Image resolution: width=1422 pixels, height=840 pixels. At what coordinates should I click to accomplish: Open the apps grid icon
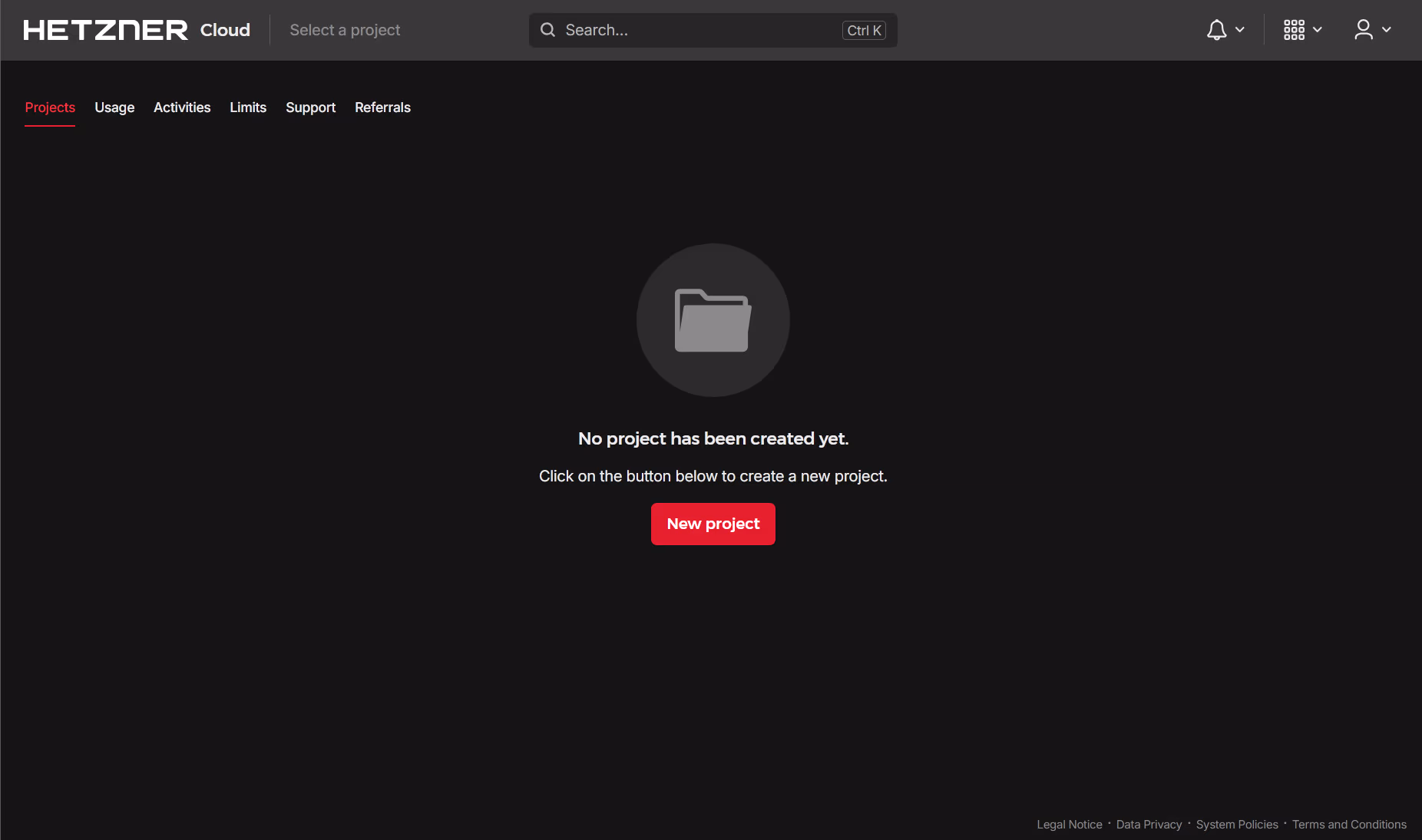[1294, 30]
